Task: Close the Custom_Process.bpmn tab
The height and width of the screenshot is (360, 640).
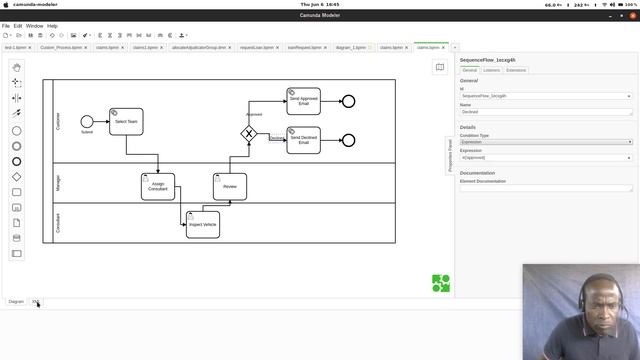Action: pyautogui.click(x=86, y=48)
